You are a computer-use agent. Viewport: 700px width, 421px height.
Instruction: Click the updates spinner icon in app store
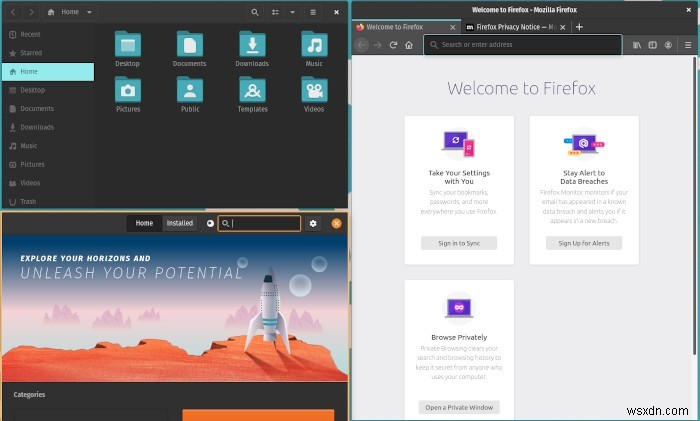click(210, 223)
